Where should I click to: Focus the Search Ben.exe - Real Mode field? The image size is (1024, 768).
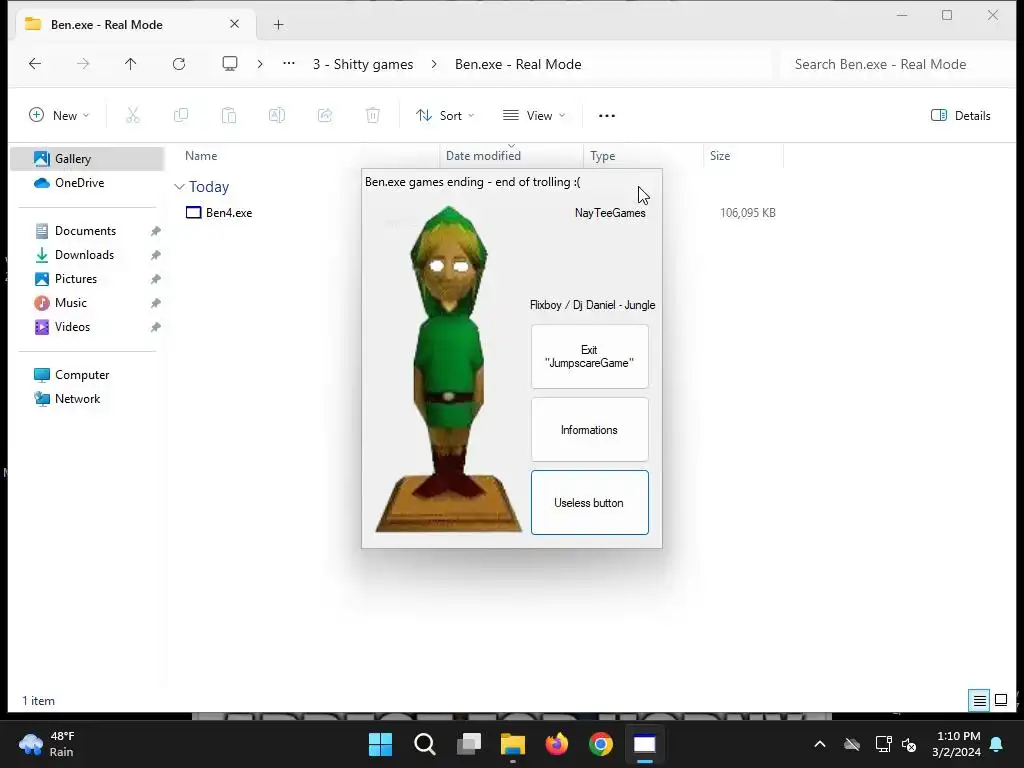pos(896,64)
